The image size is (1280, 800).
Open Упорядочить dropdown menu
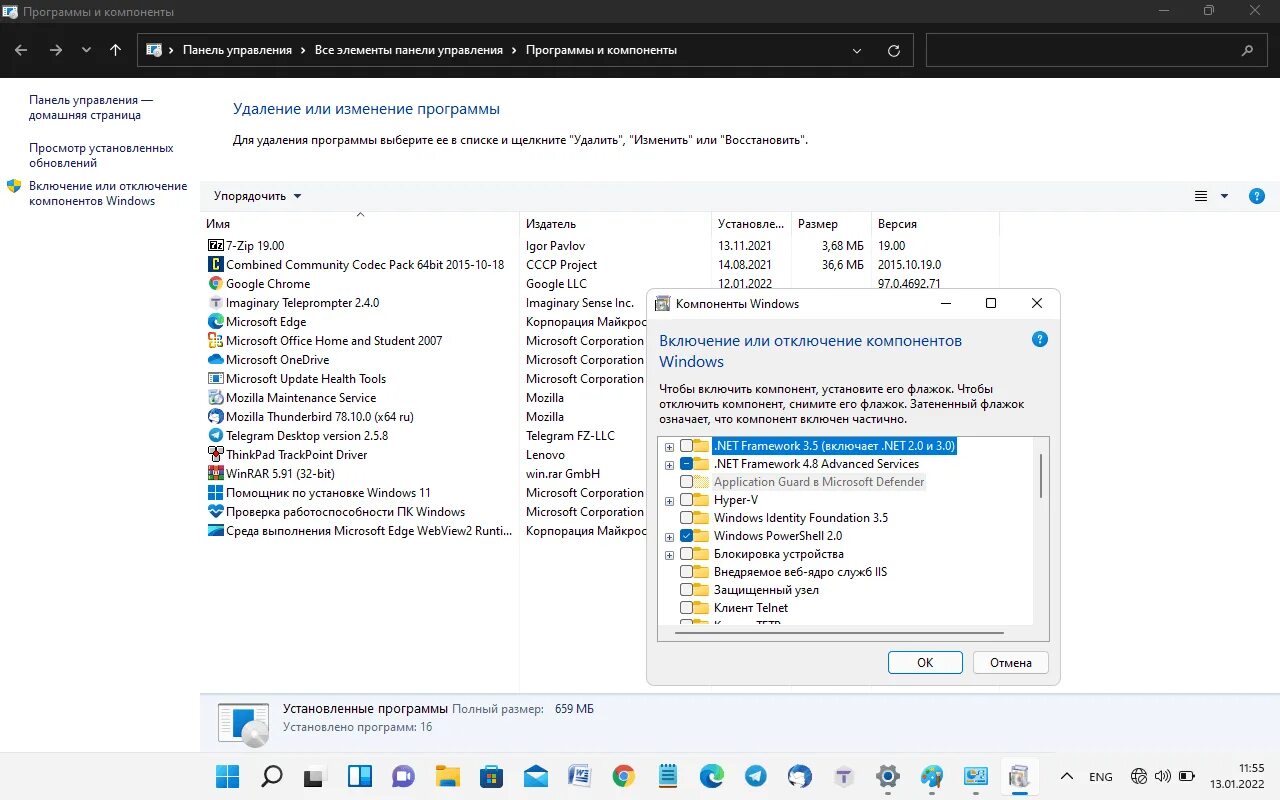pos(257,196)
